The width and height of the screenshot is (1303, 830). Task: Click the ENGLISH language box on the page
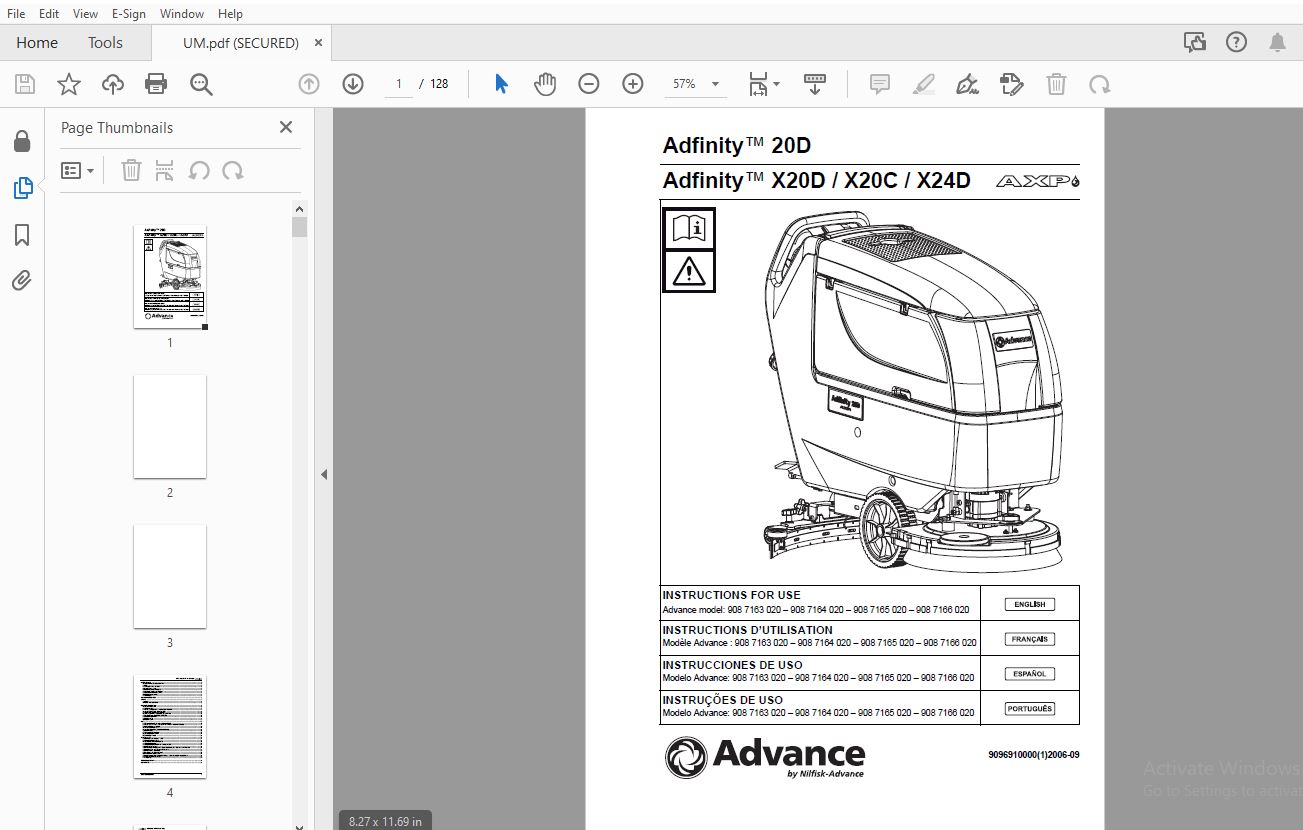point(1030,604)
